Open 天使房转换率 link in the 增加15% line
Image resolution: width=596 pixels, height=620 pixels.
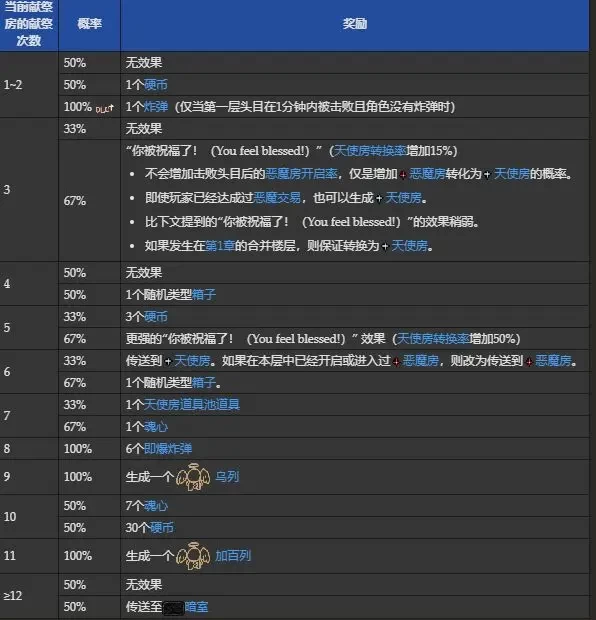(370, 151)
